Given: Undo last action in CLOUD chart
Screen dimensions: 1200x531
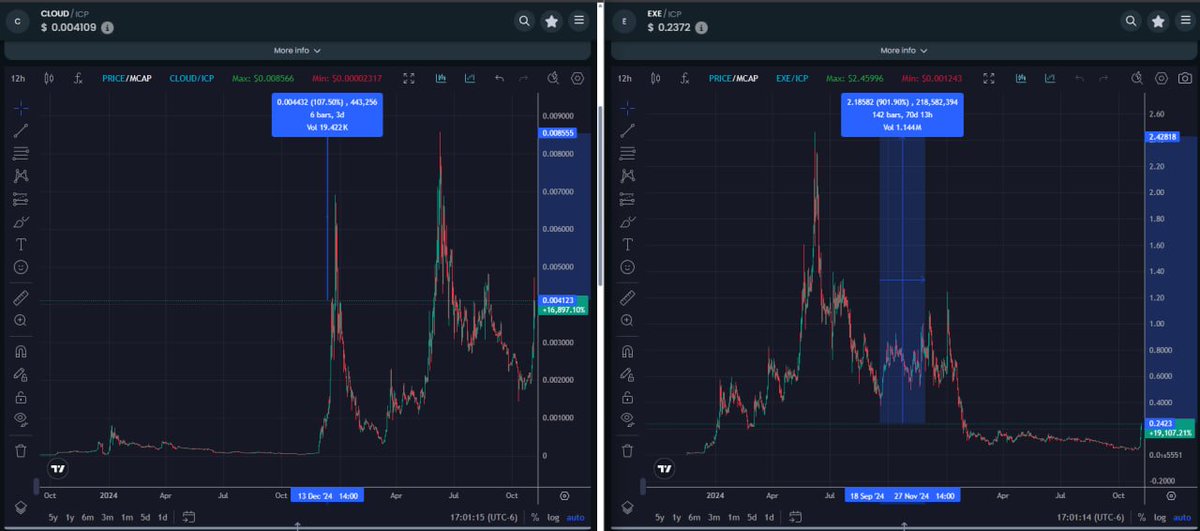Looking at the screenshot, I should [499, 78].
